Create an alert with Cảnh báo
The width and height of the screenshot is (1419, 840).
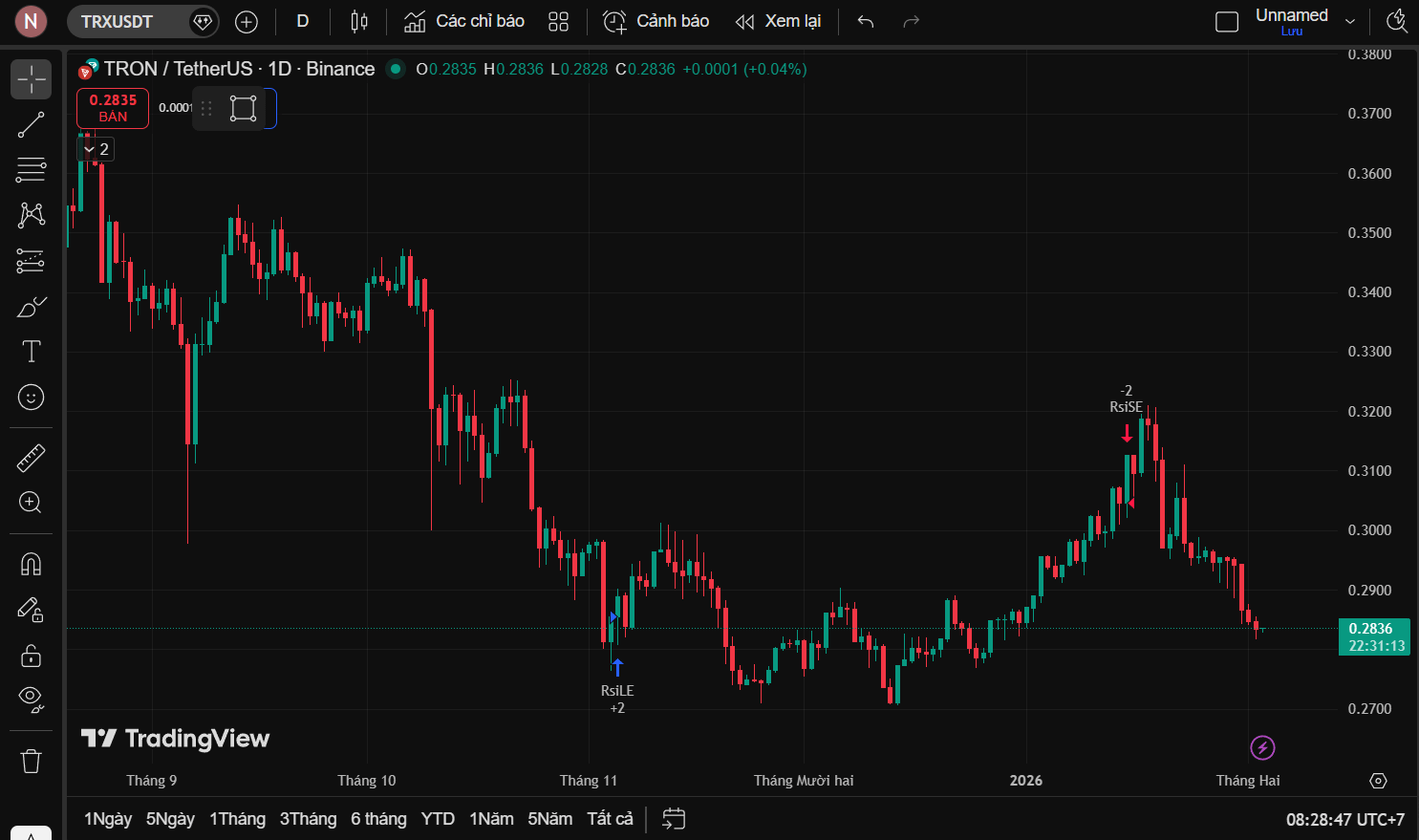tap(656, 21)
